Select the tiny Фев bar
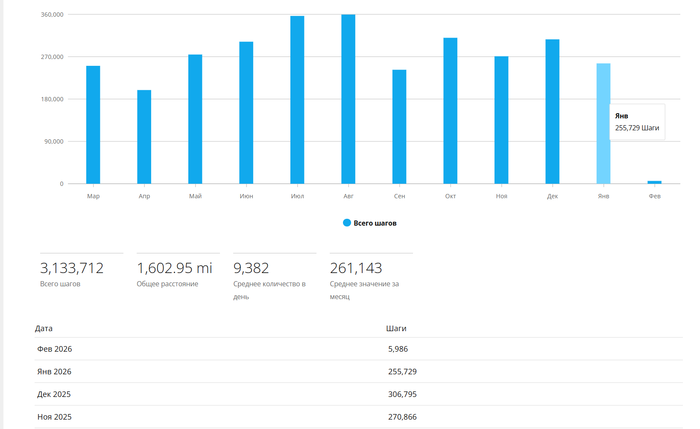 [x=654, y=182]
